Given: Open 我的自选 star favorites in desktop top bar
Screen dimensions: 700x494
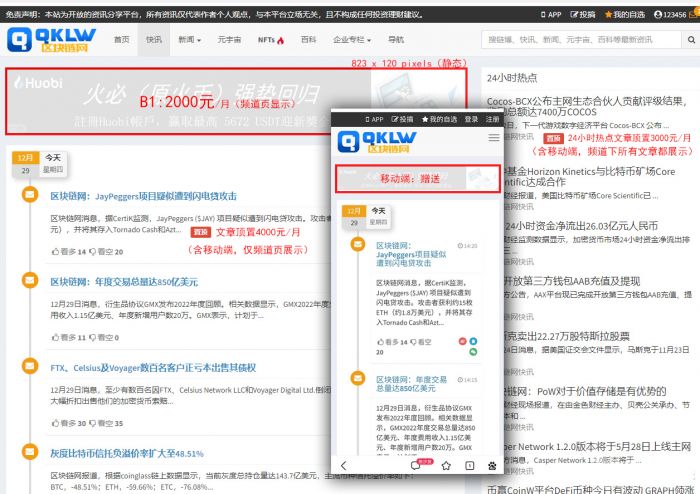Looking at the screenshot, I should tap(625, 14).
